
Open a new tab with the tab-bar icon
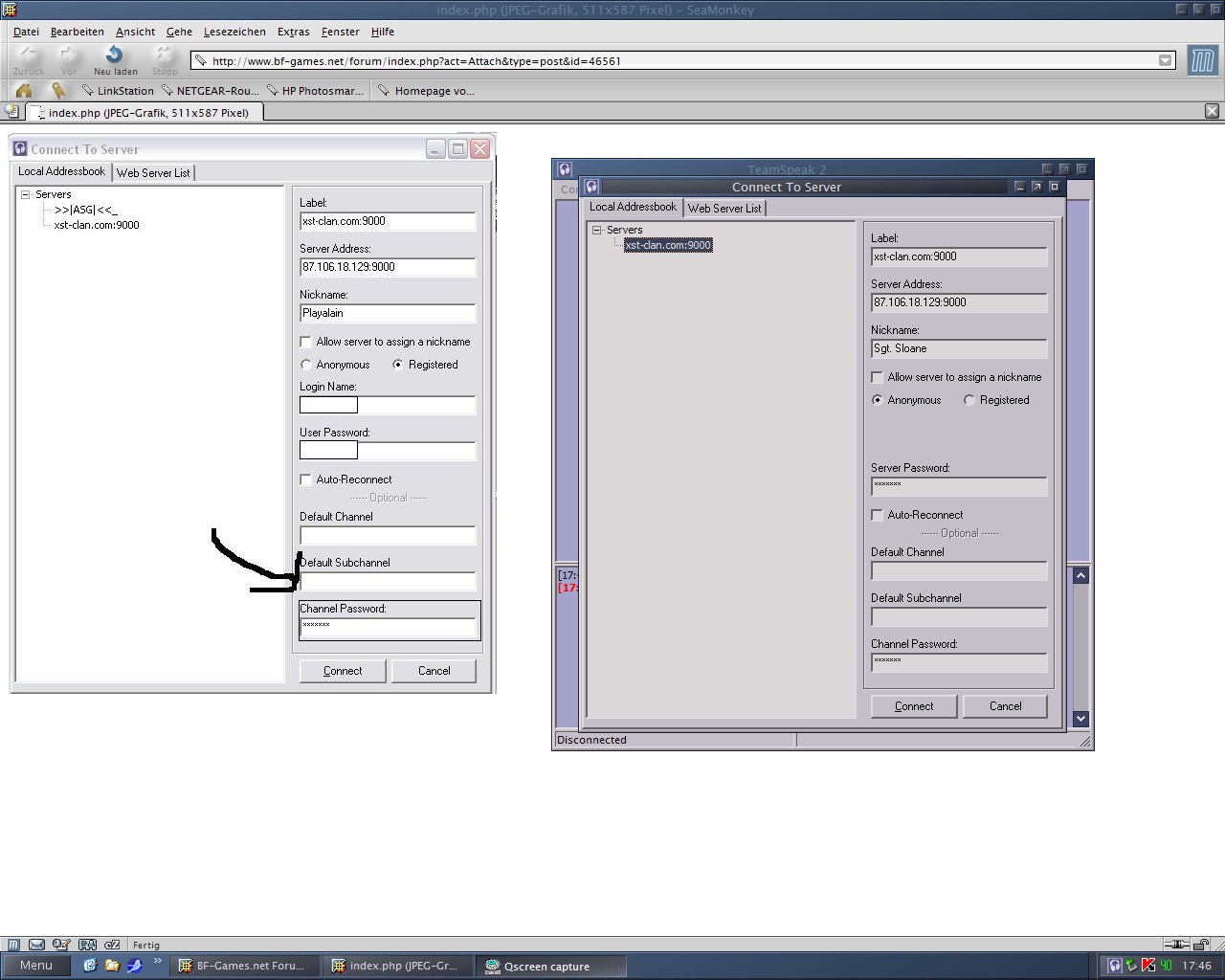coord(11,112)
